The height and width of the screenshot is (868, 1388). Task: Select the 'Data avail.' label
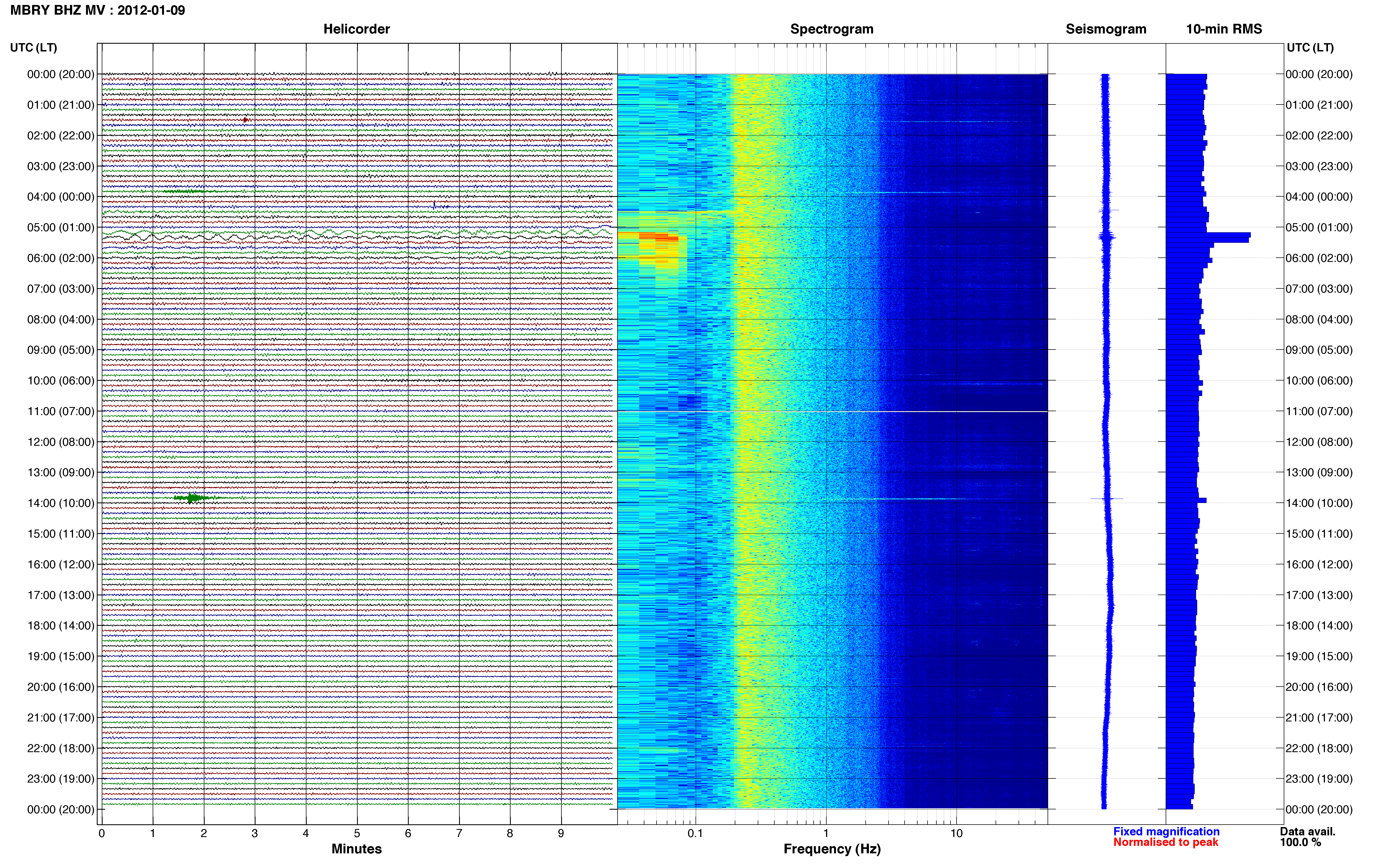pos(1308,831)
